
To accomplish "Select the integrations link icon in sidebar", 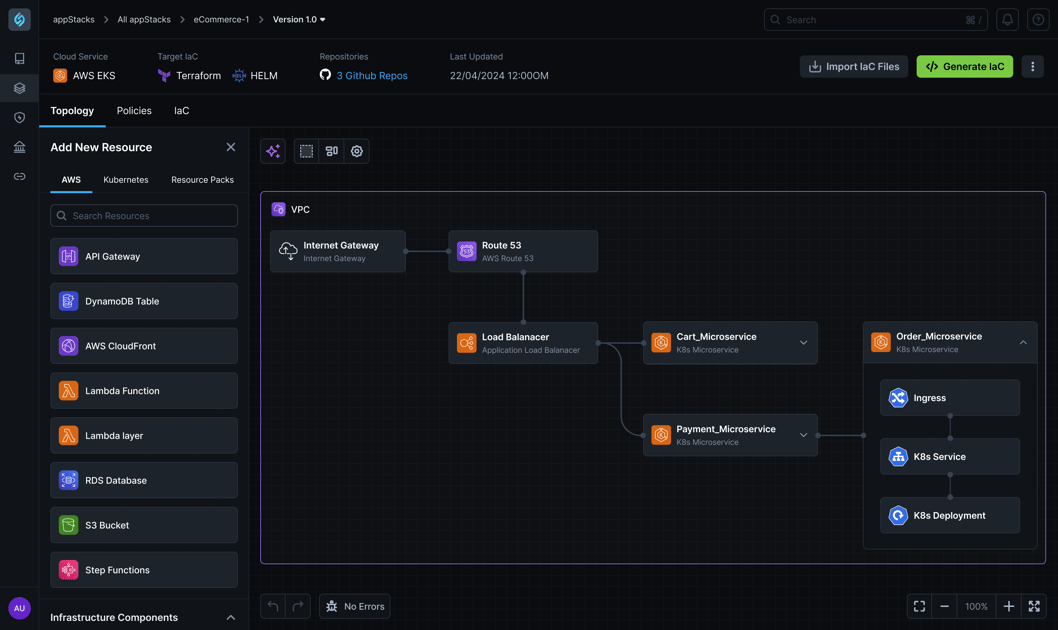I will click(x=19, y=176).
